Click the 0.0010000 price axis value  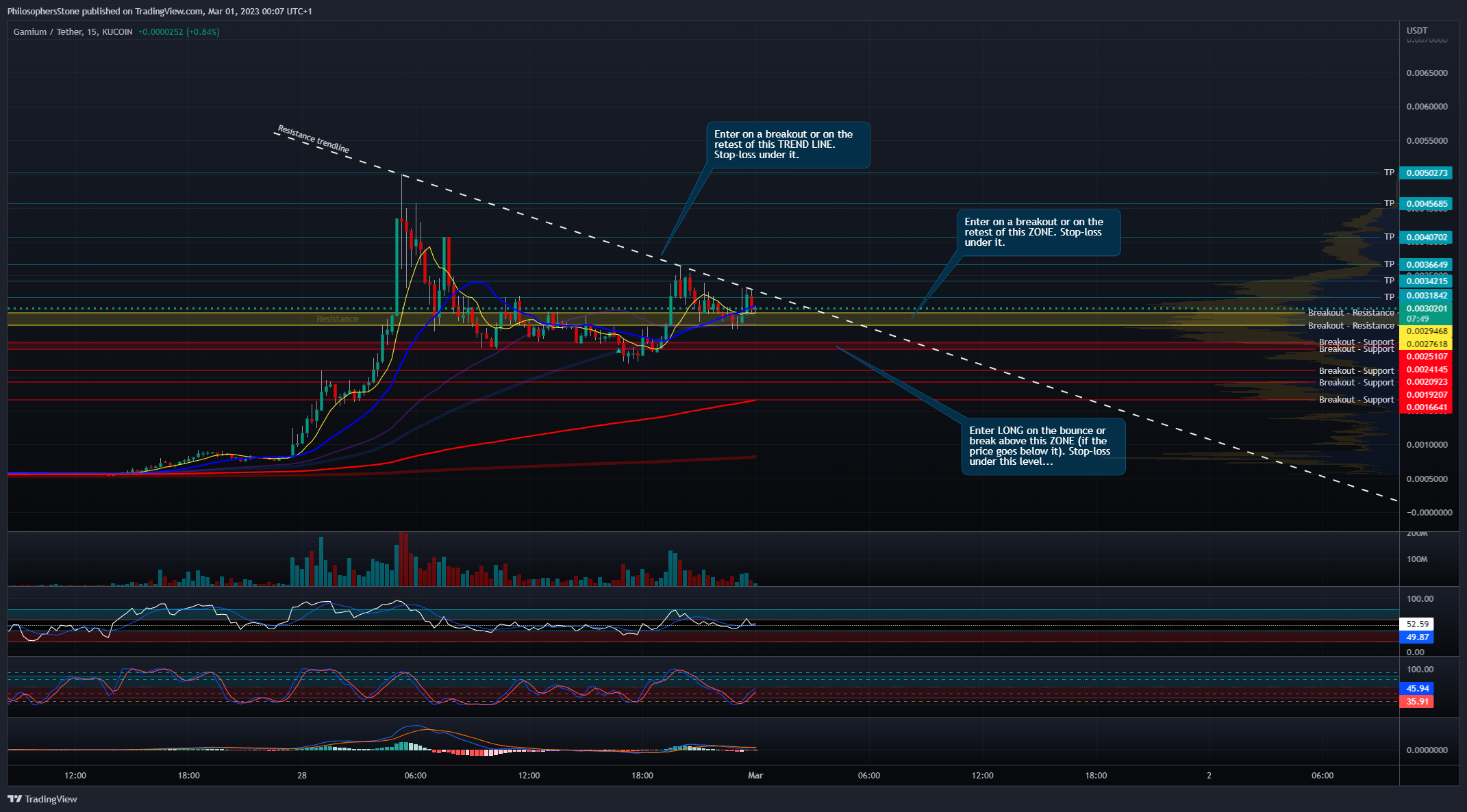coord(1427,444)
